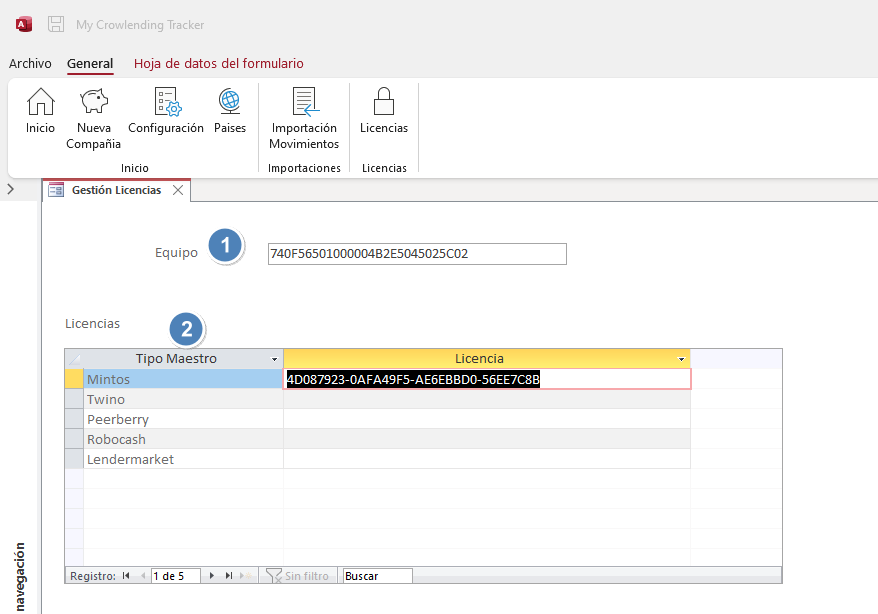The width and height of the screenshot is (878, 614).
Task: Expand the navigation pane chevron
Action: [x=10, y=189]
